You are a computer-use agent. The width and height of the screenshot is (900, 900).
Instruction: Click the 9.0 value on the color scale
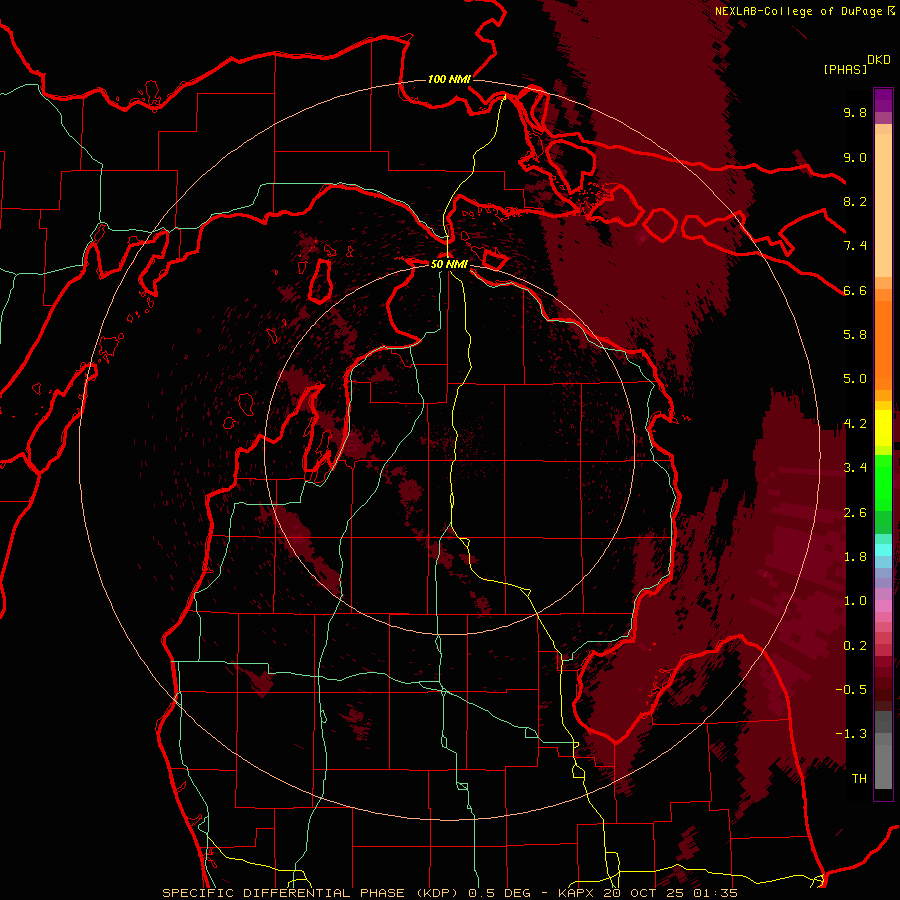(x=855, y=157)
